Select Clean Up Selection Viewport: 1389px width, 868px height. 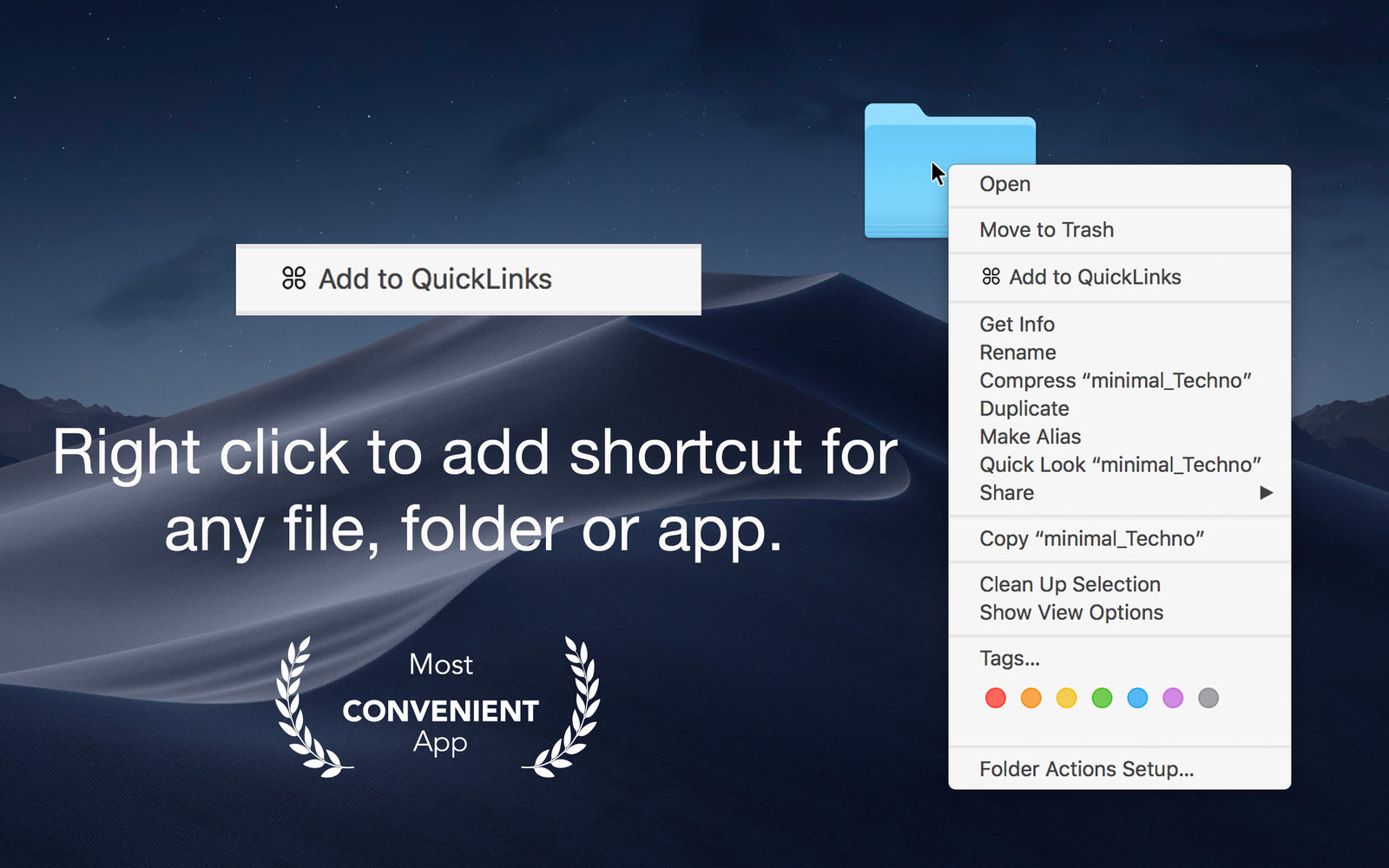coord(1120,584)
